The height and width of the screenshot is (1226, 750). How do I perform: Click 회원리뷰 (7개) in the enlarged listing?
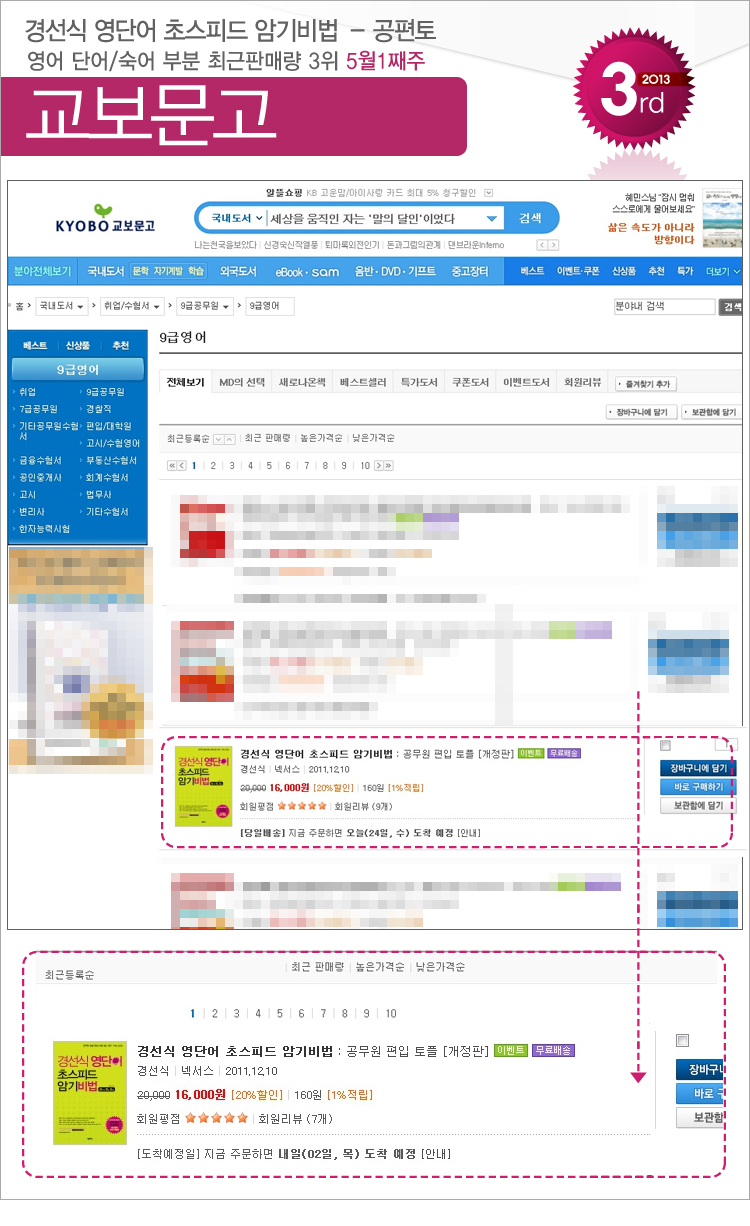click(x=295, y=1118)
